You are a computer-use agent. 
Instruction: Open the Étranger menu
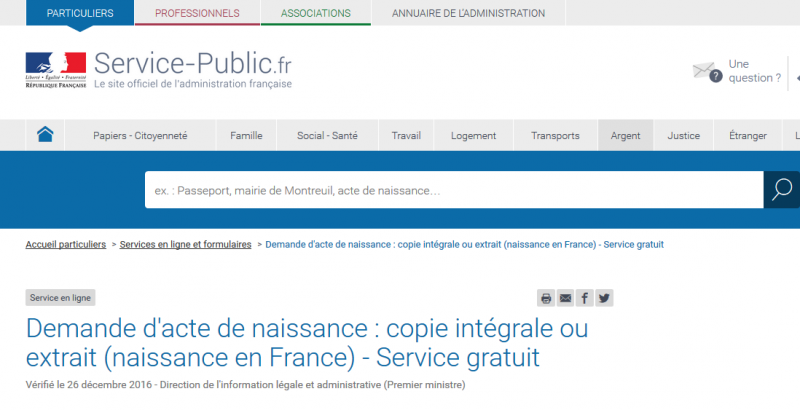pos(747,136)
